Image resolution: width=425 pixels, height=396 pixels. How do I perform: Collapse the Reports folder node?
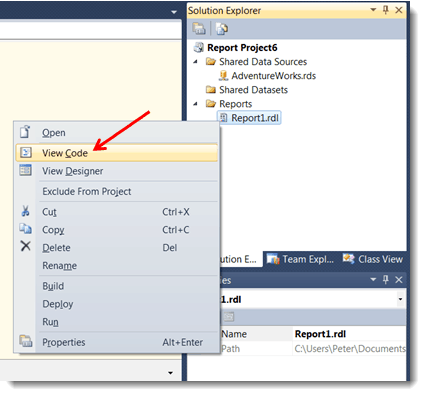tap(196, 104)
